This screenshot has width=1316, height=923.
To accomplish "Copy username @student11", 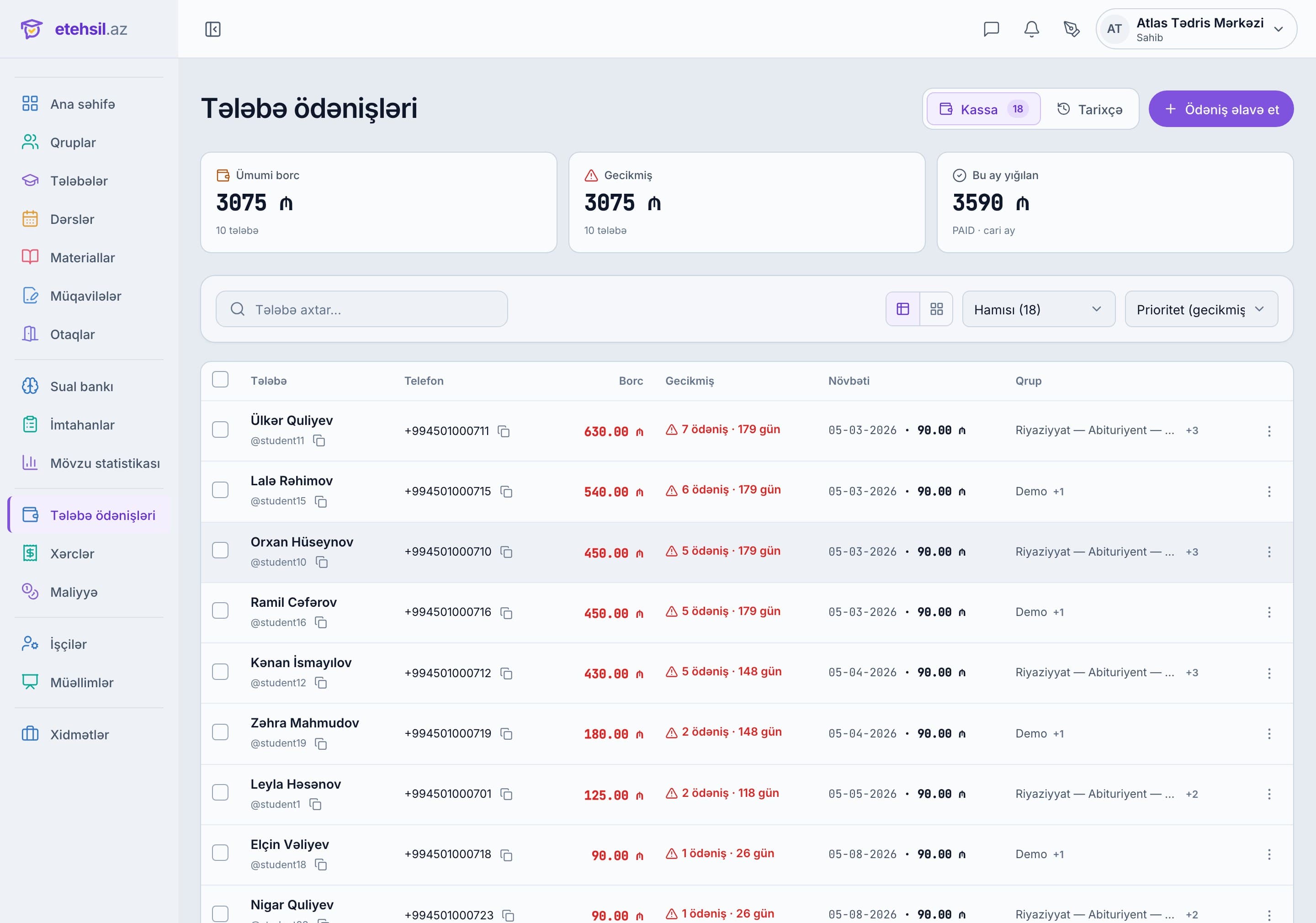I will pos(319,441).
